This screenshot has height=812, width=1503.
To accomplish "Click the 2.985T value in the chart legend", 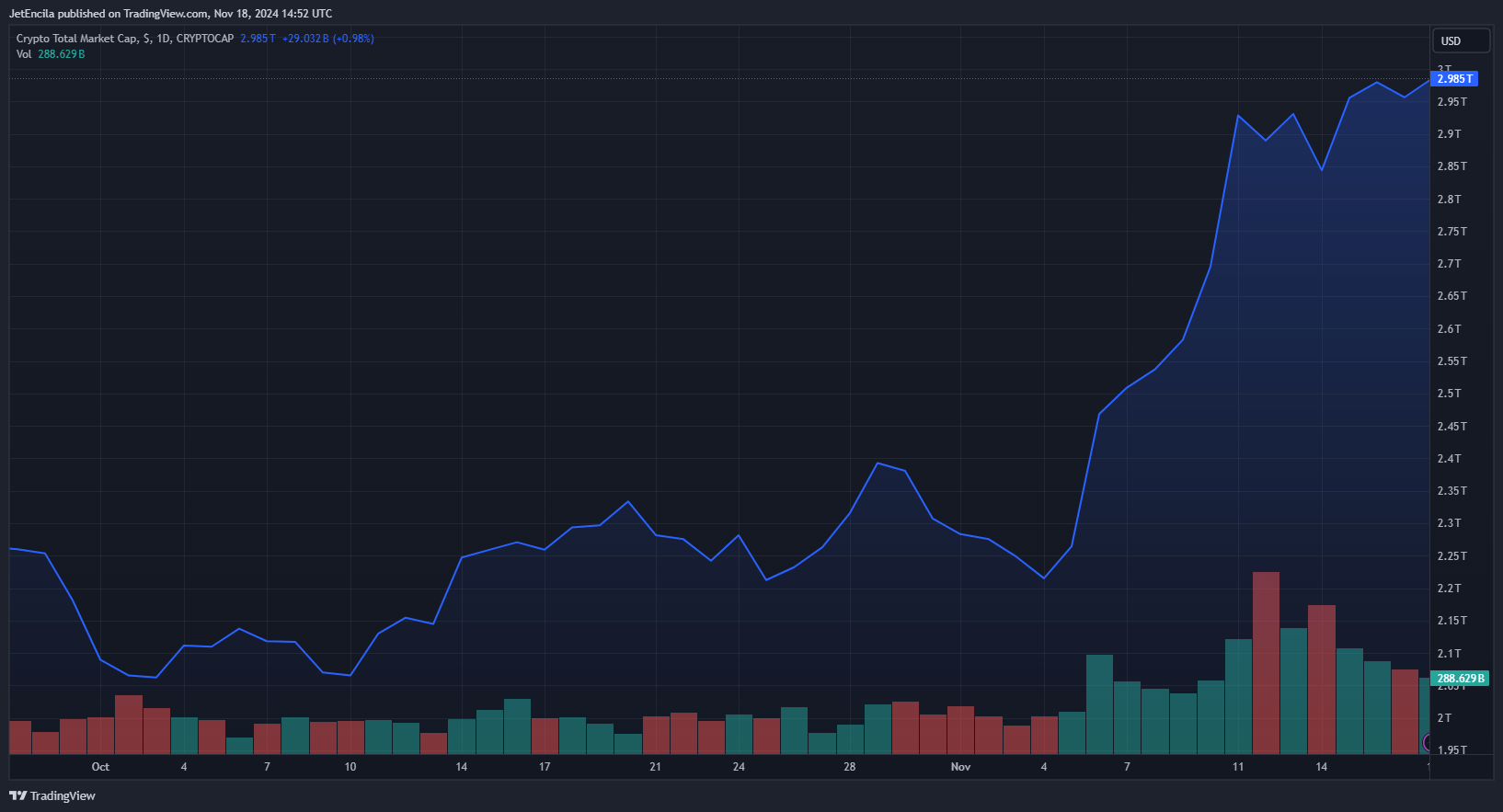I will click(x=258, y=39).
